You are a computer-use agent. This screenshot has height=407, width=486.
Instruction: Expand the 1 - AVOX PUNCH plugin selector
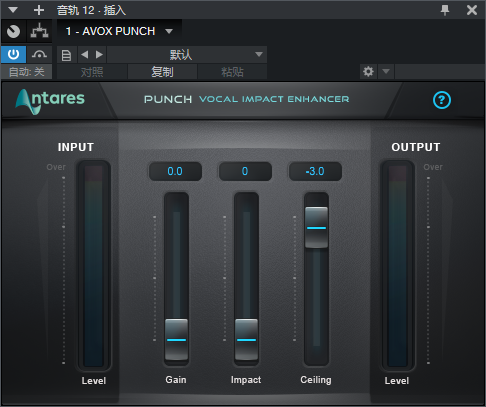[119, 31]
